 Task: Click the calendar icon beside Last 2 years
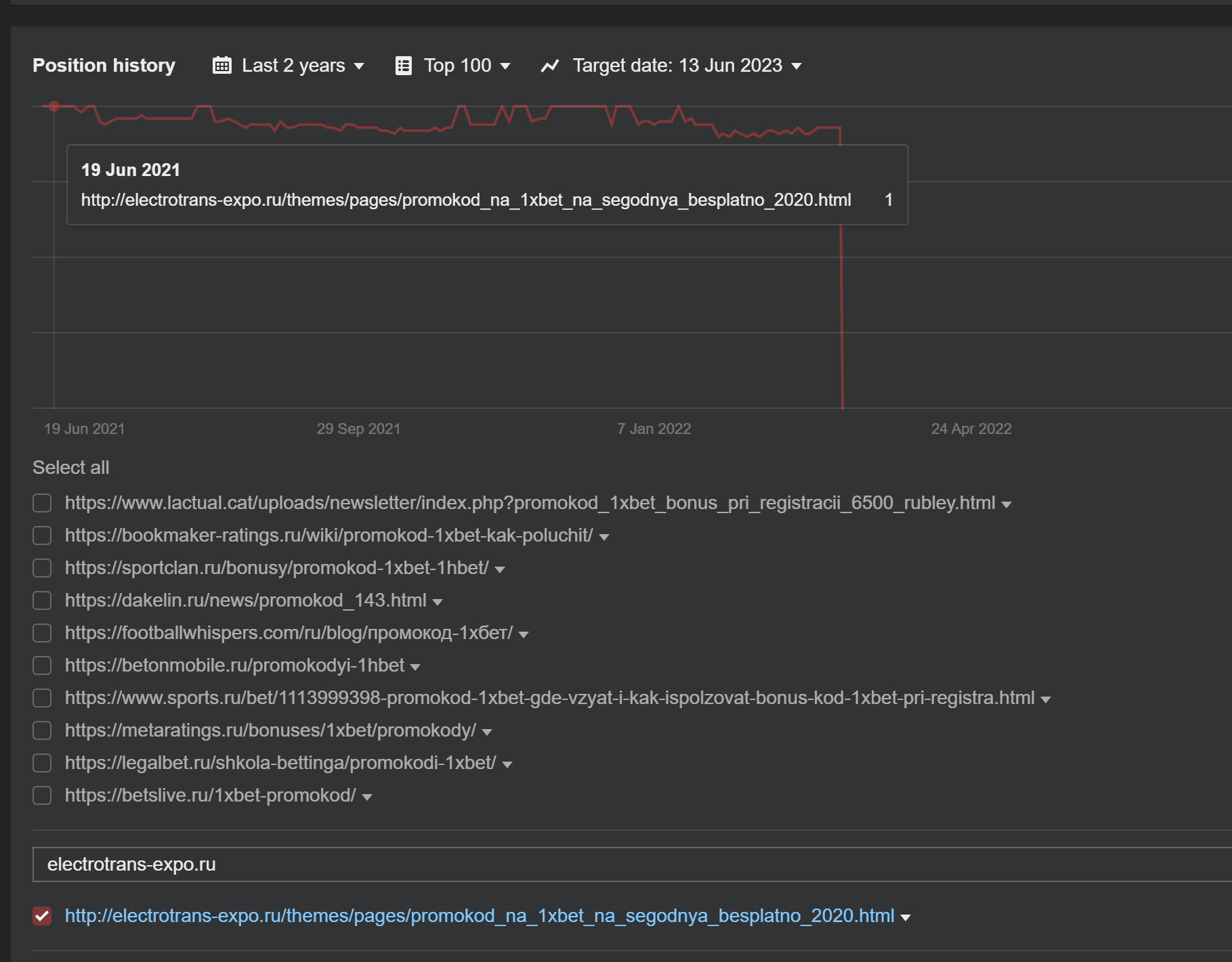pyautogui.click(x=221, y=66)
